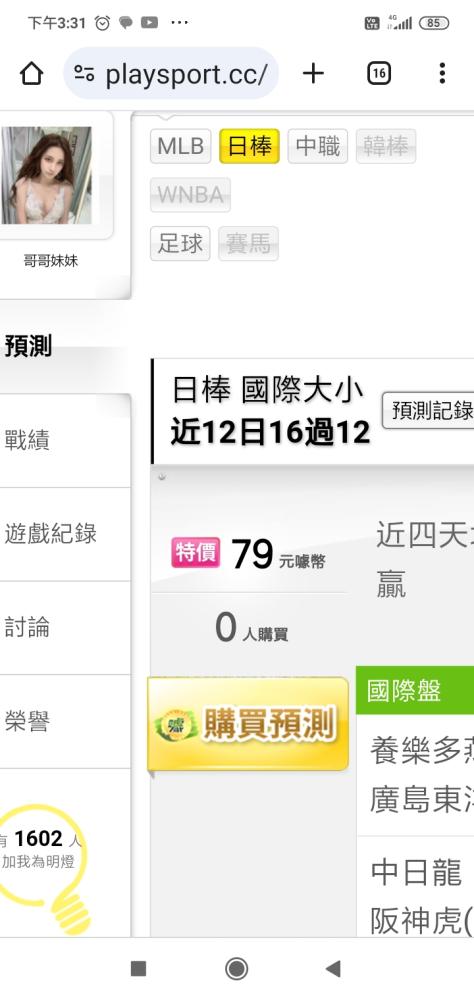Select the 足球 category tab
The width and height of the screenshot is (474, 1000).
click(180, 244)
